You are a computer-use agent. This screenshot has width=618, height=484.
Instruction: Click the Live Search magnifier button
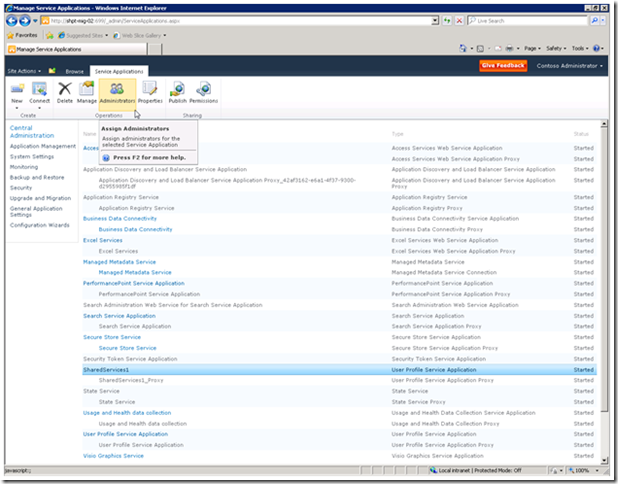[594, 20]
